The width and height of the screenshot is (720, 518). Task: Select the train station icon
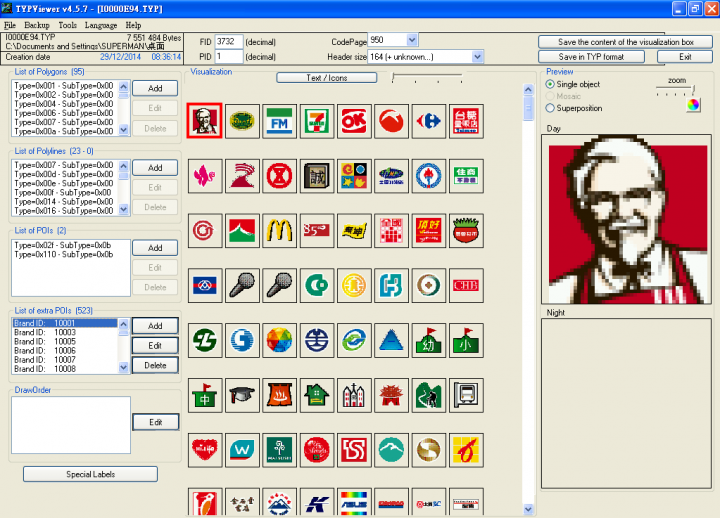(466, 395)
